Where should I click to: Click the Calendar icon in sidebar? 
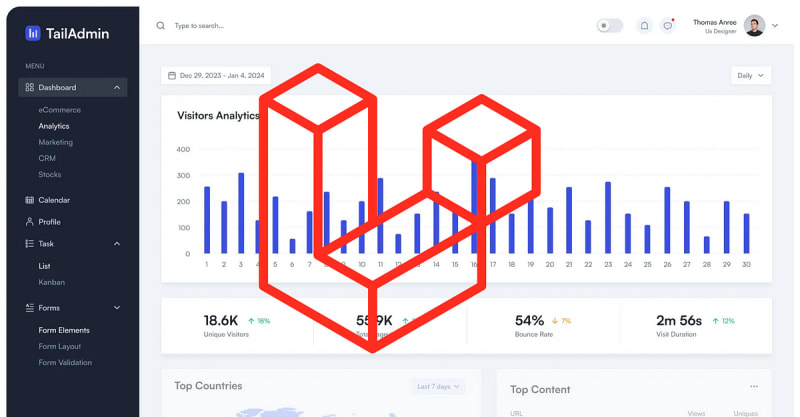click(30, 200)
